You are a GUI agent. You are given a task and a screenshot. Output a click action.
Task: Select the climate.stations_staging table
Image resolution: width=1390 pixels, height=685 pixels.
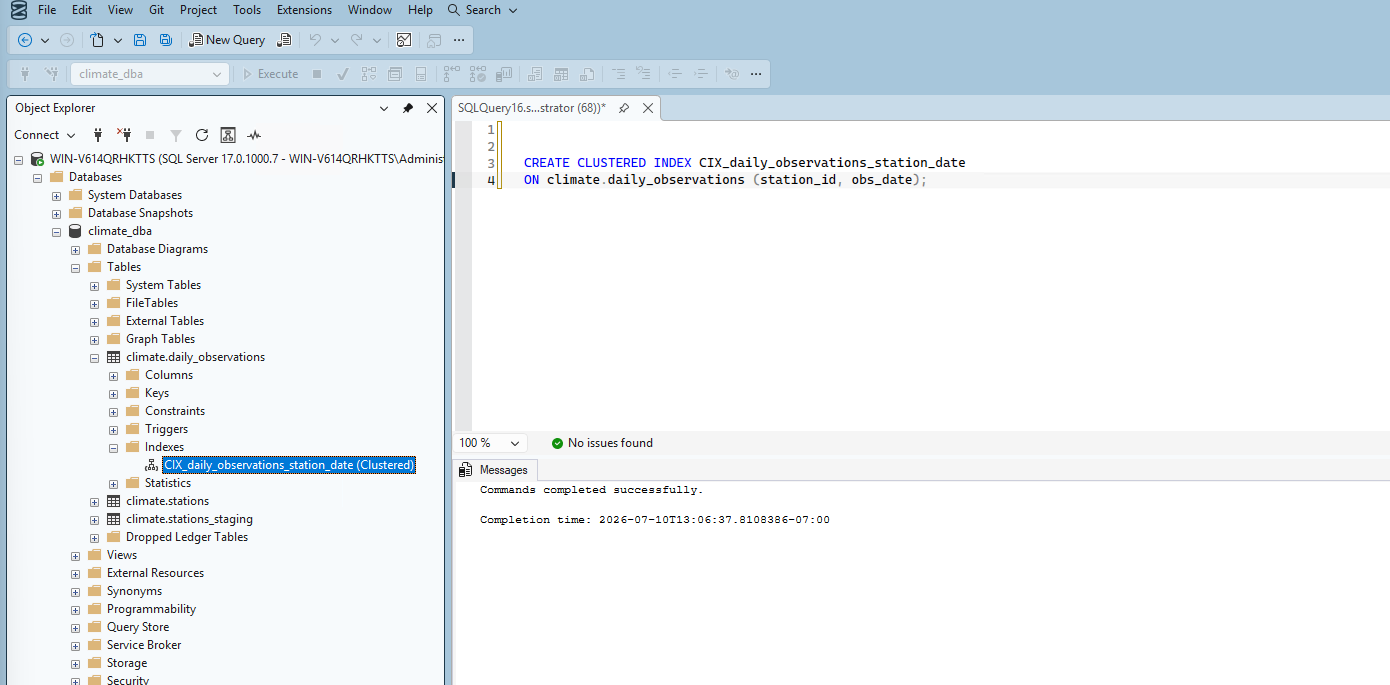click(189, 519)
